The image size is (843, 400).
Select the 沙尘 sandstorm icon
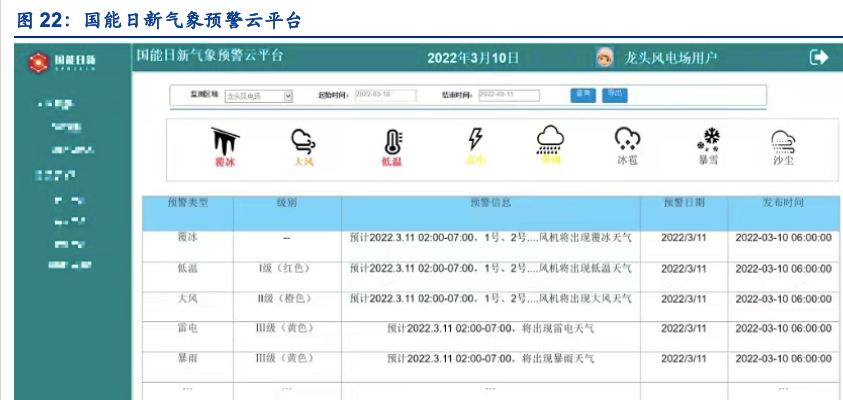point(783,142)
